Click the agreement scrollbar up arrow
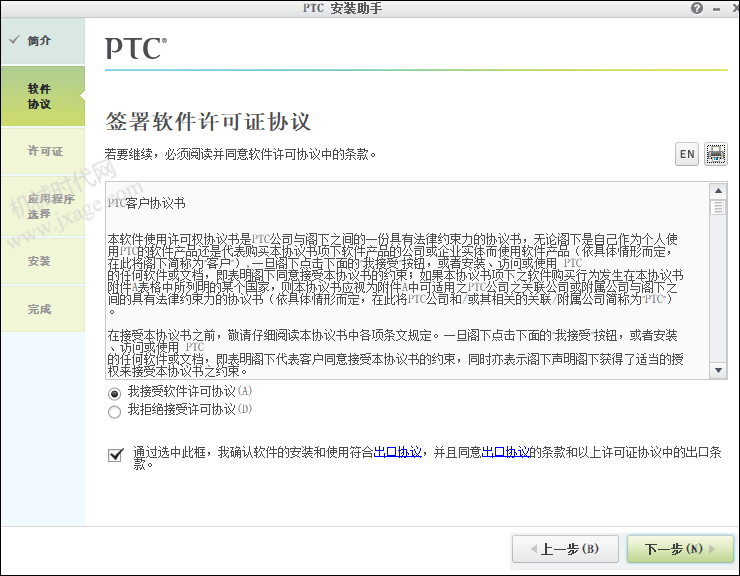This screenshot has height=576, width=740. click(x=718, y=191)
